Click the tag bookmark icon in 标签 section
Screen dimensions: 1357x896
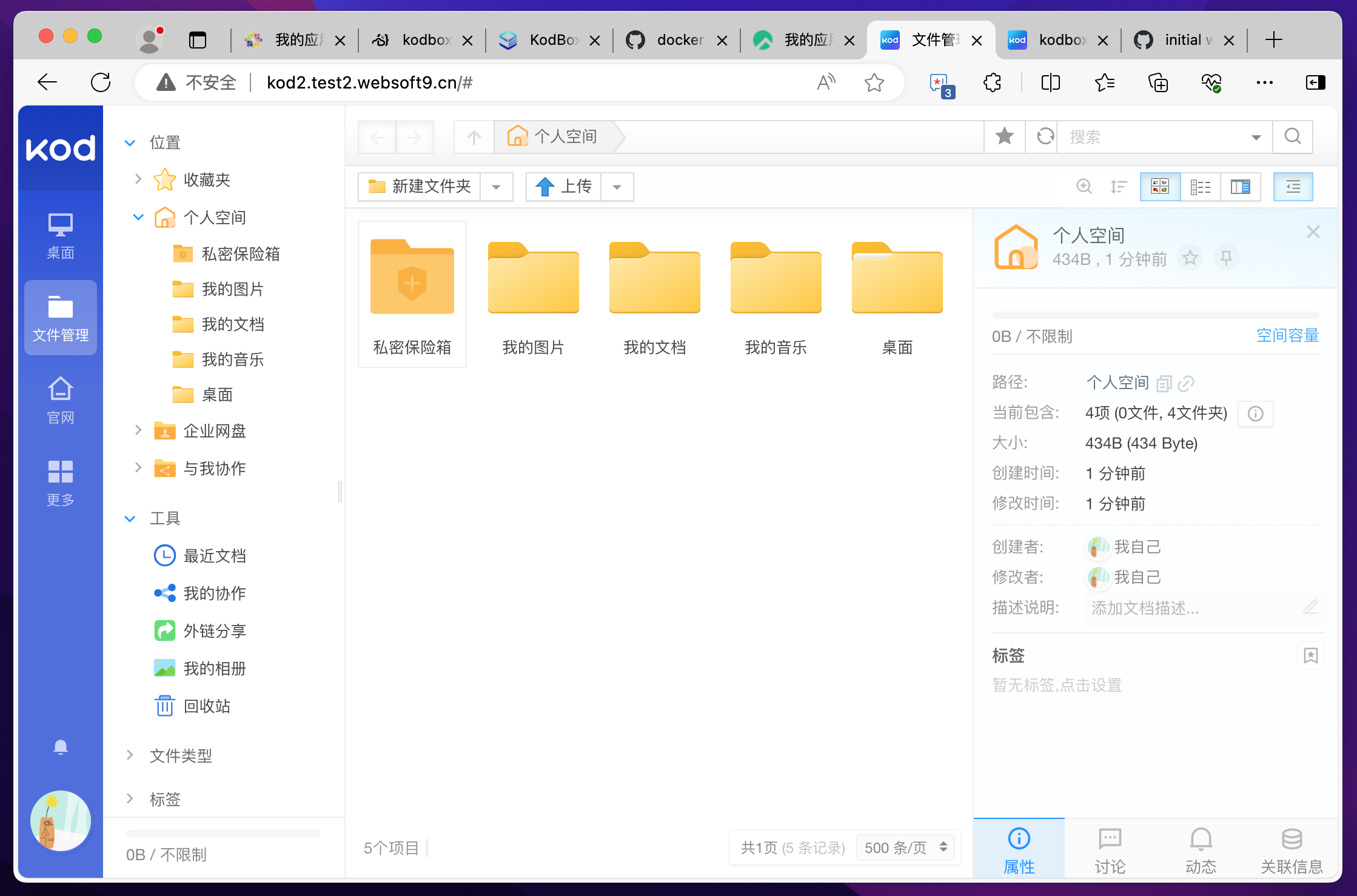[1310, 655]
